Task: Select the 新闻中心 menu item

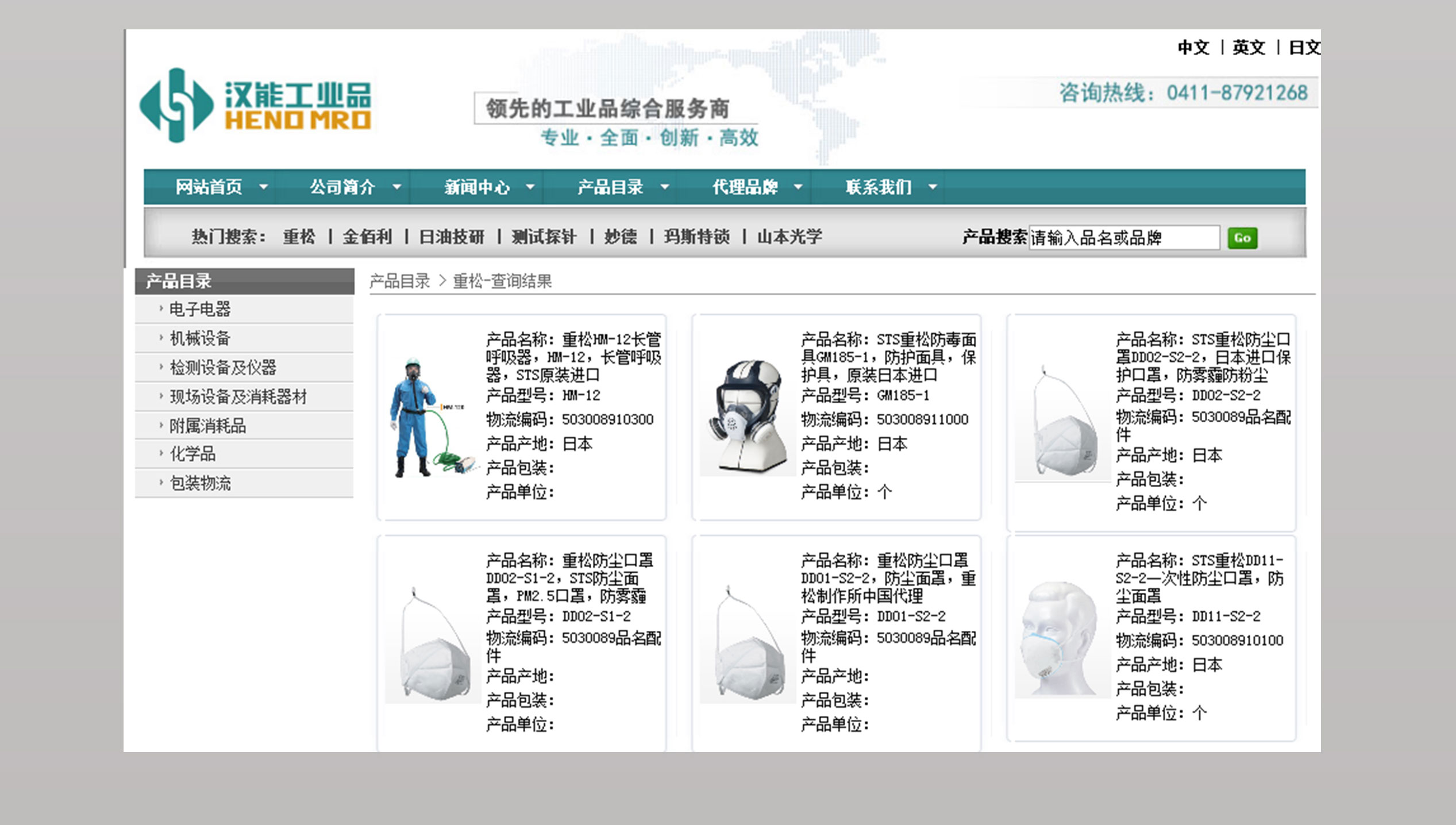Action: [476, 187]
